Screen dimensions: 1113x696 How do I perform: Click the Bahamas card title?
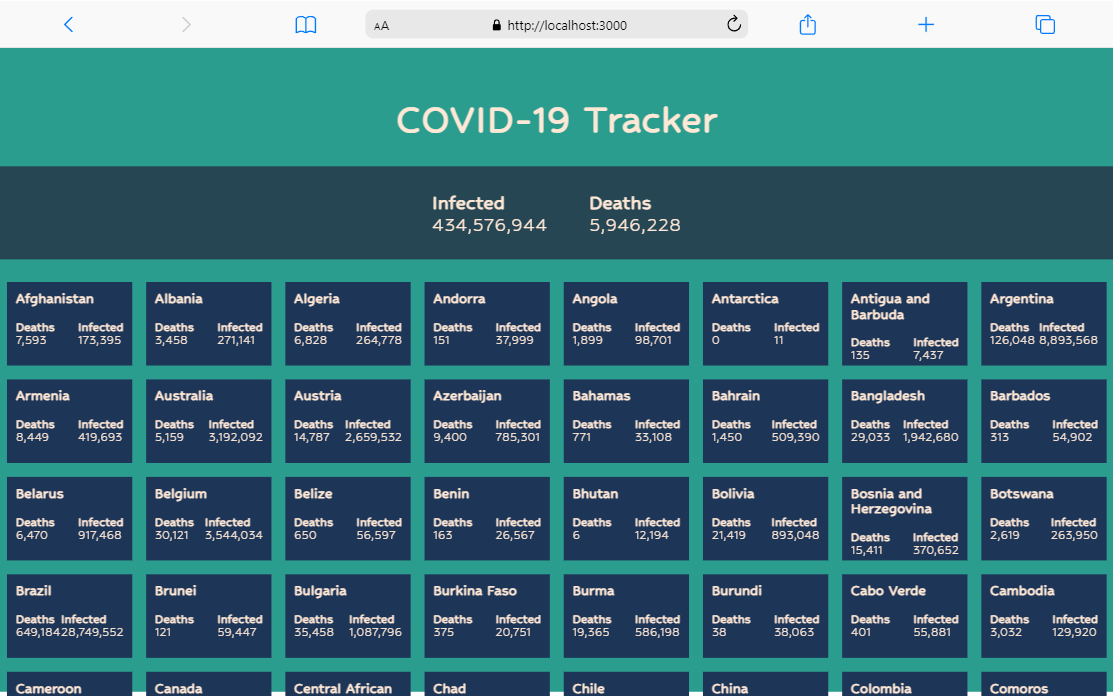point(601,396)
